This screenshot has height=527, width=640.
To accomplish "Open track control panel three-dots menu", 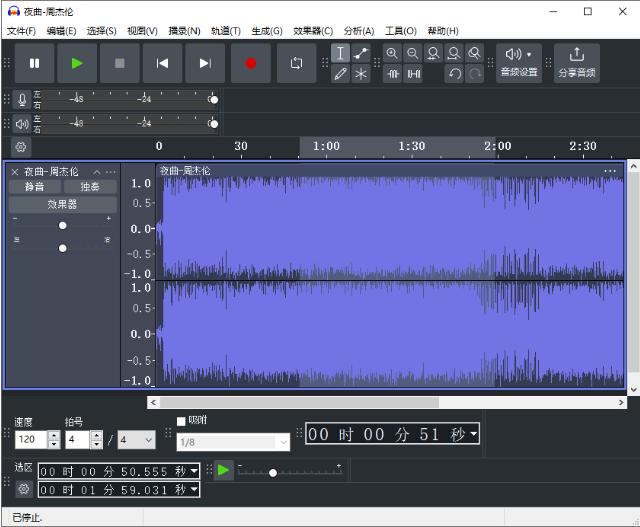I will pos(110,172).
